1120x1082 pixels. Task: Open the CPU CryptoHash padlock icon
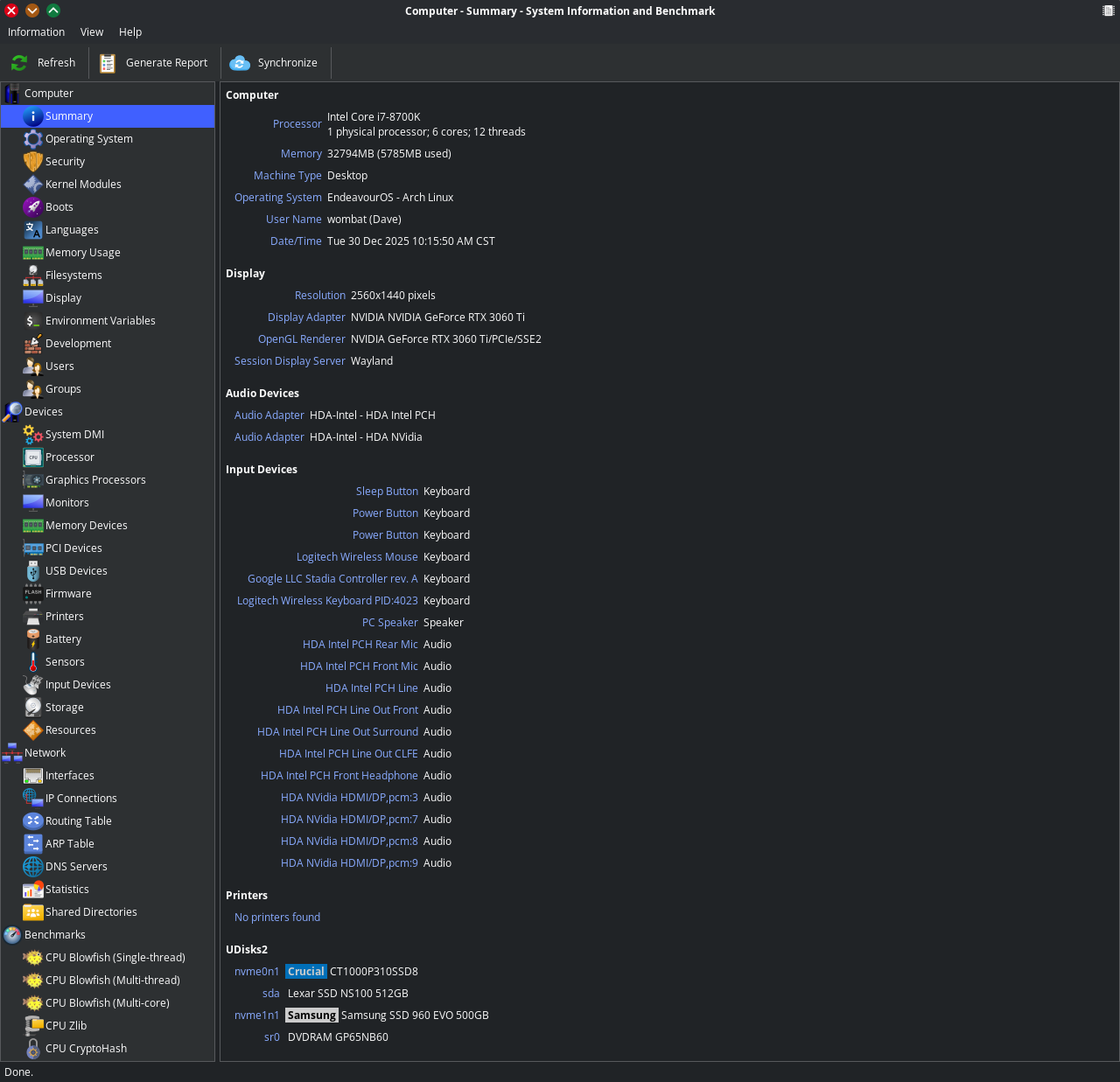pos(32,1049)
